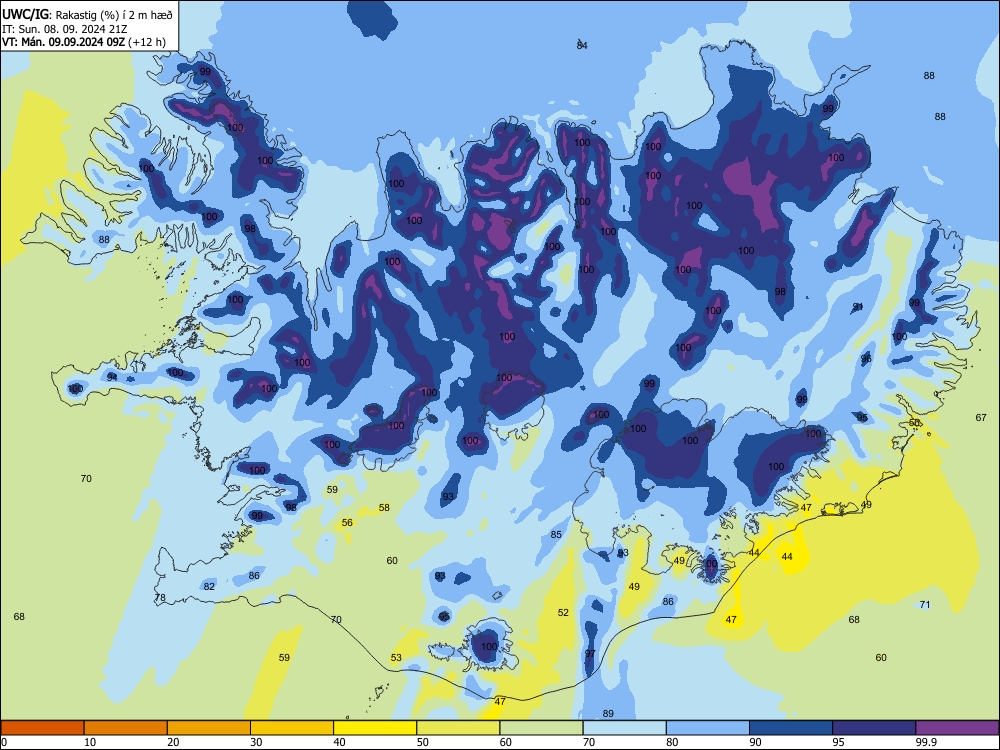Click the initial time line 'IT: Sun. 08. 09. 2024 21Z'
This screenshot has height=750, width=1000.
(x=64, y=29)
